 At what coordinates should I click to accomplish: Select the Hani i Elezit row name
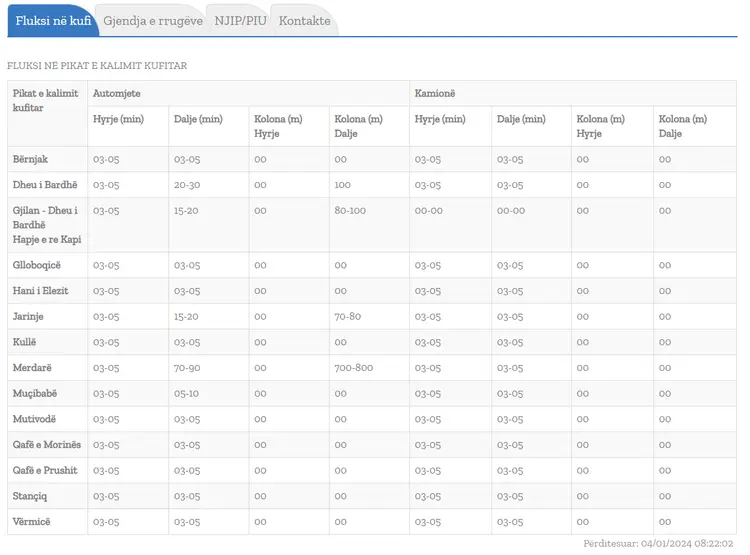tap(41, 290)
